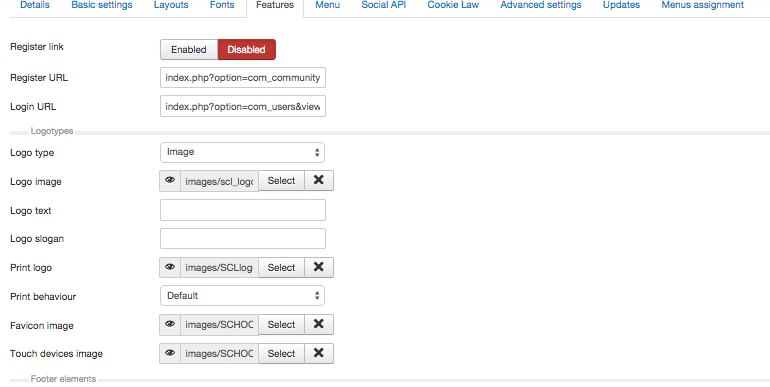Click Select for Touch devices image
The height and width of the screenshot is (387, 770).
281,354
